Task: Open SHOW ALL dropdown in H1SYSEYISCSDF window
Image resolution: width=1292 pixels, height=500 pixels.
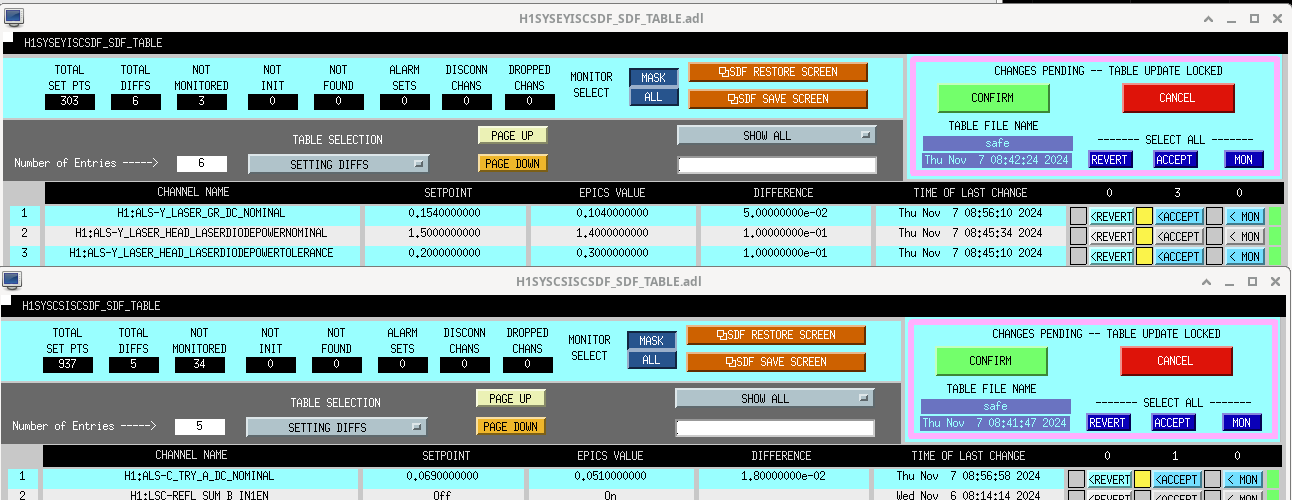Action: [776, 135]
